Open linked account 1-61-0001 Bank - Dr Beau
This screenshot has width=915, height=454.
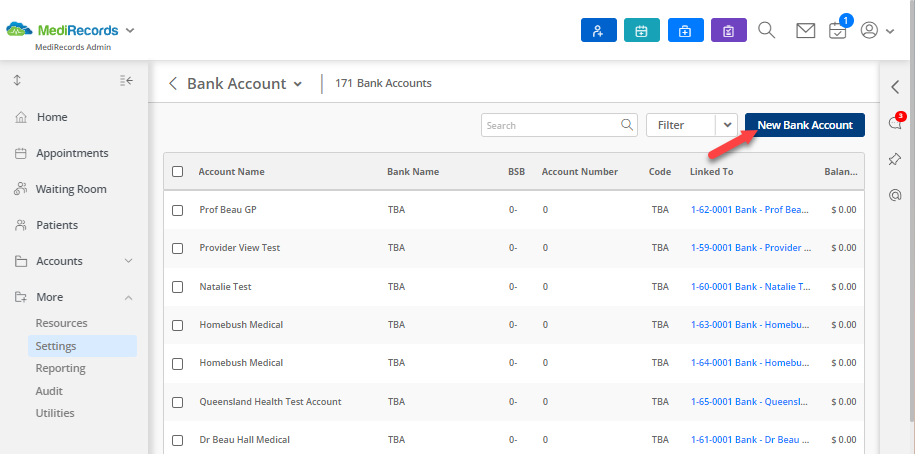(x=751, y=439)
